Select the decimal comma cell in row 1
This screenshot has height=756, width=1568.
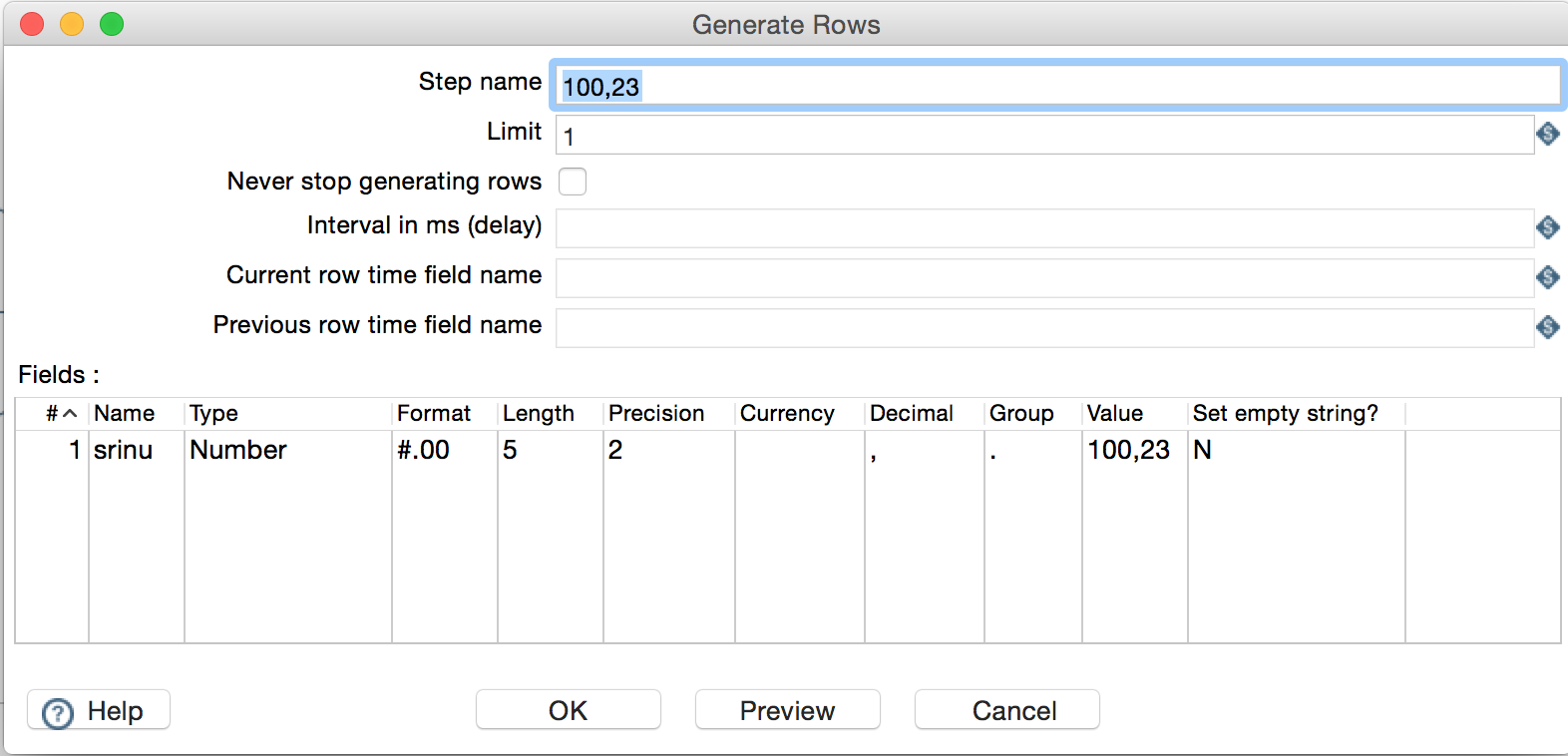click(x=925, y=451)
